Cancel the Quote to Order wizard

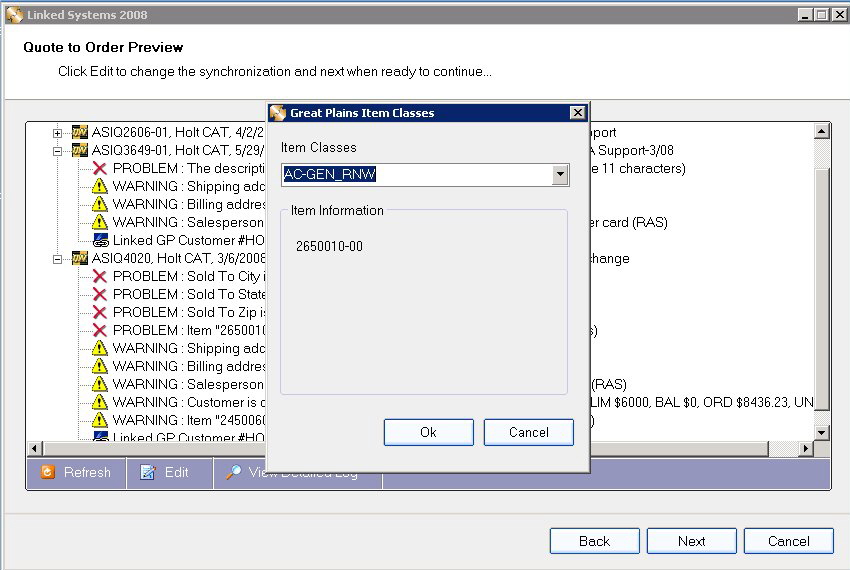click(789, 541)
